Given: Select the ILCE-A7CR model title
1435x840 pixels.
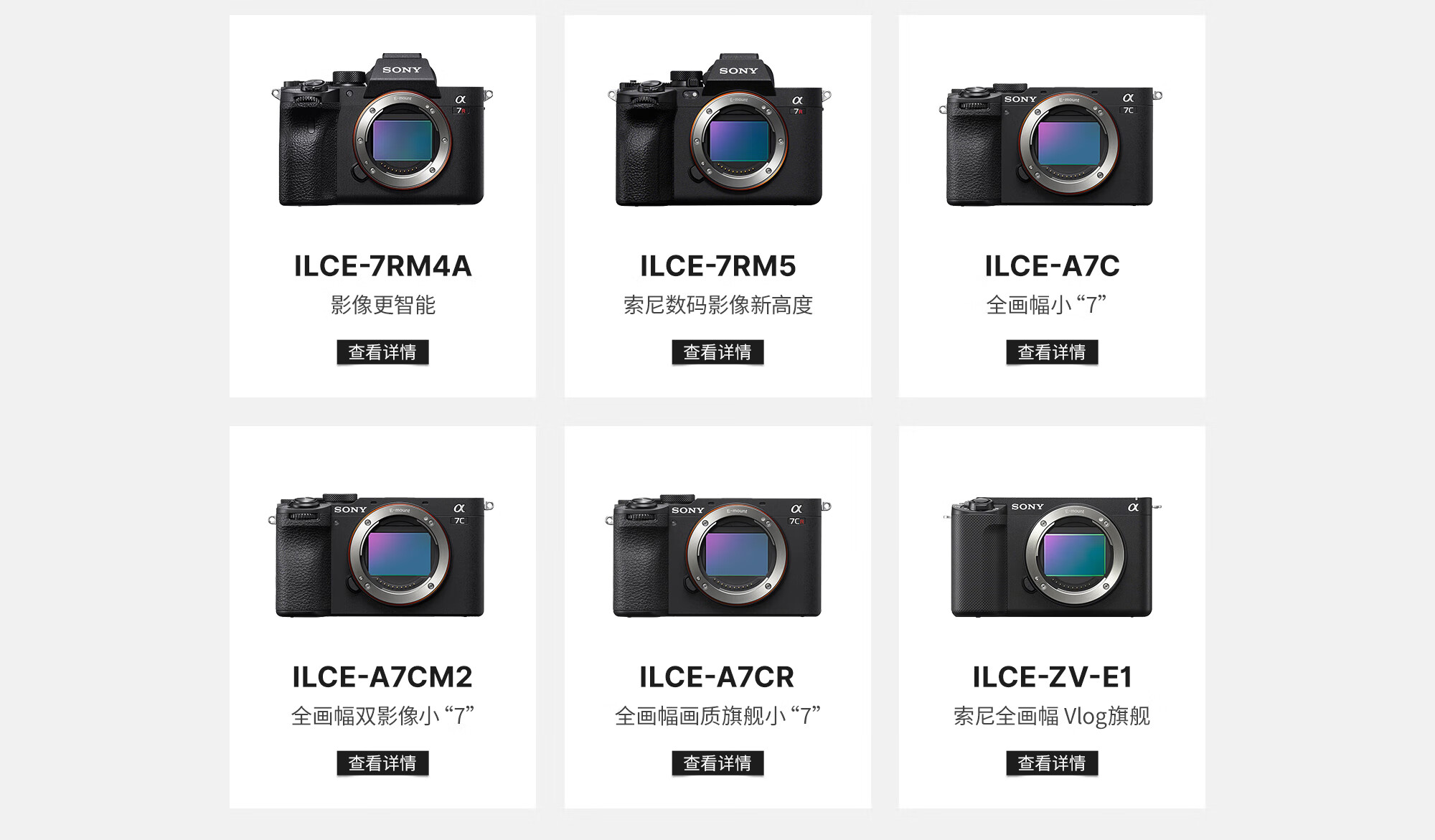Looking at the screenshot, I should coord(717,677).
